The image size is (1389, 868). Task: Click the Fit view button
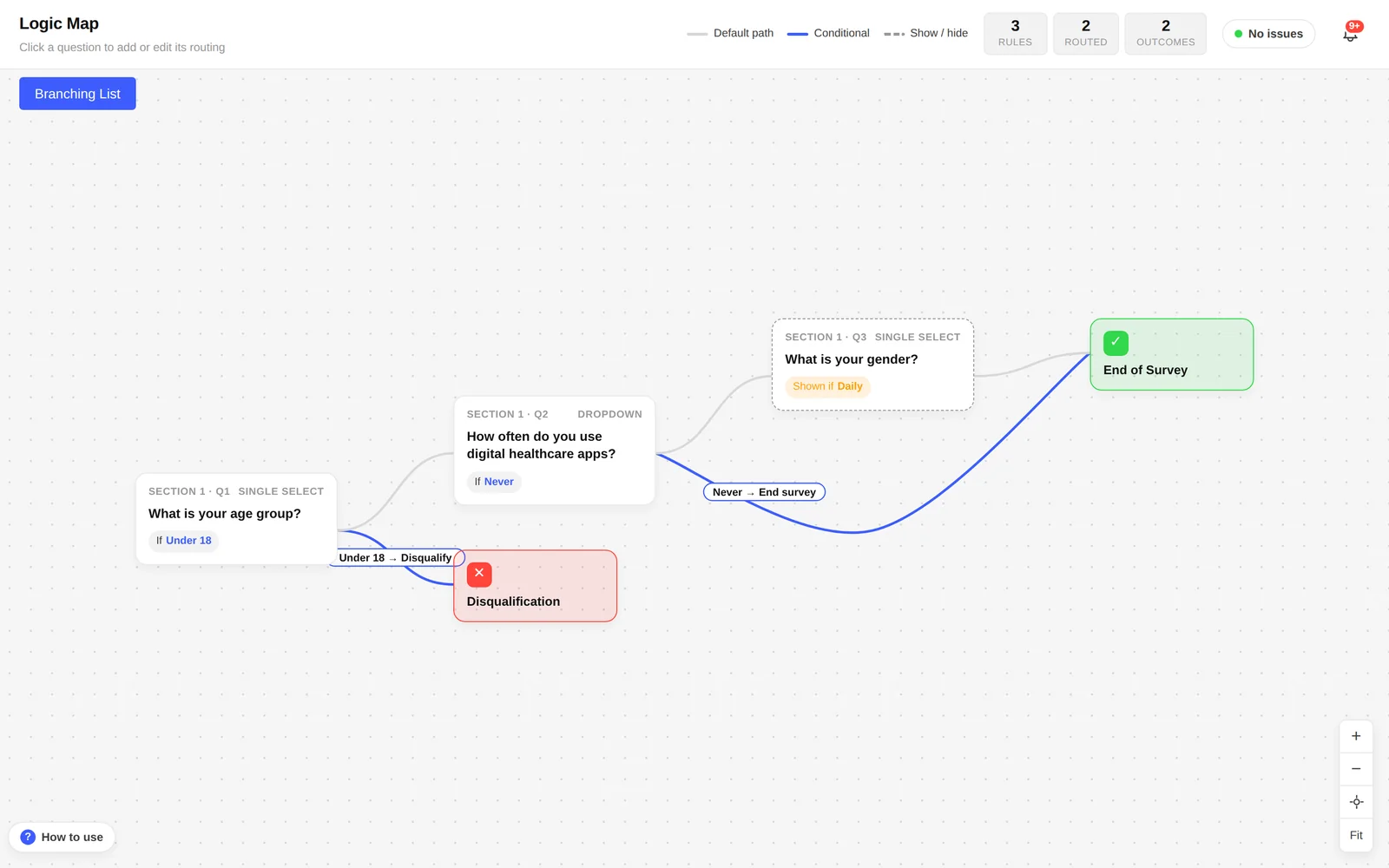1356,835
